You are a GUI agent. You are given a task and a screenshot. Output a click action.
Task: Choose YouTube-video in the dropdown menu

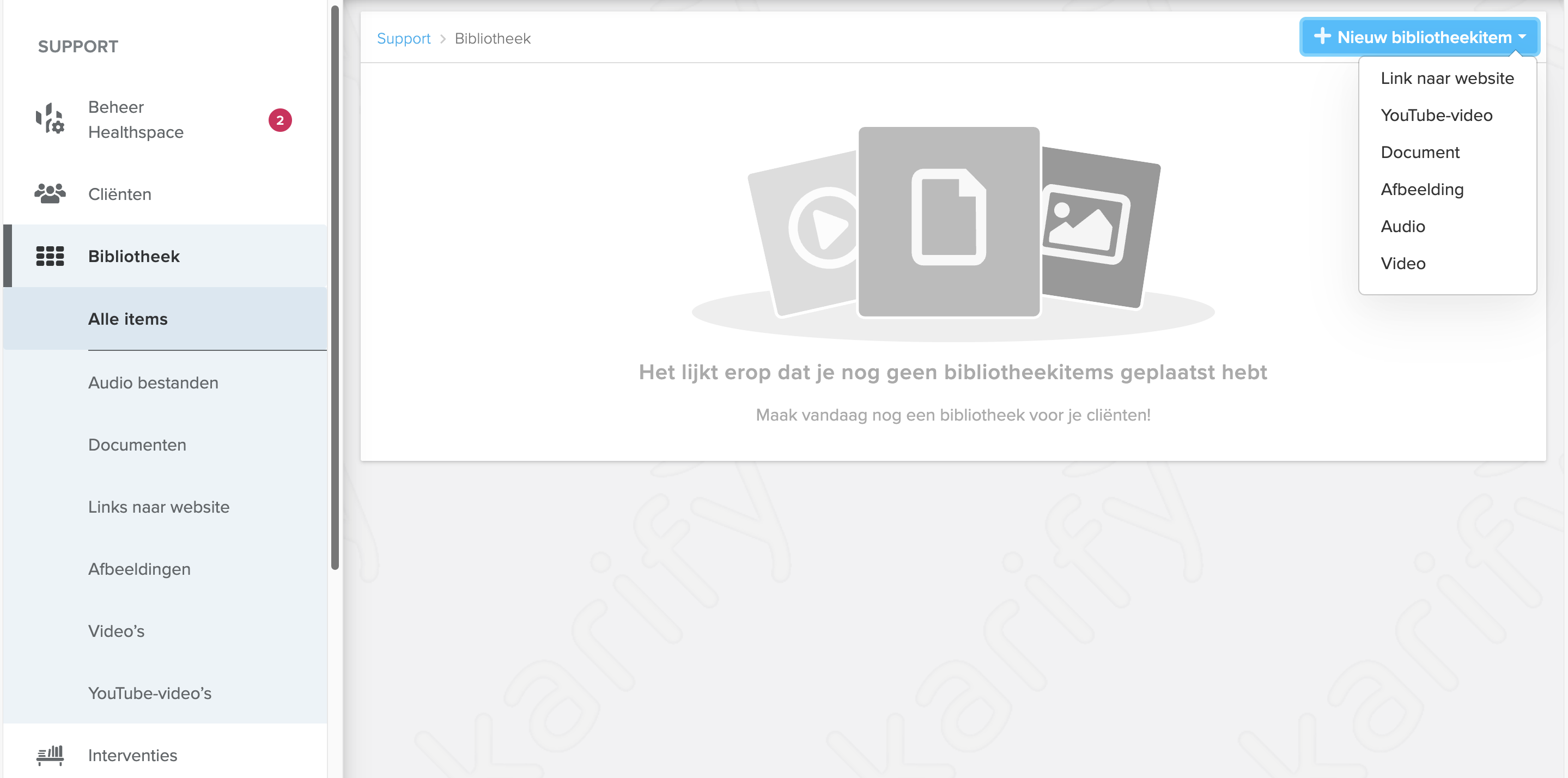(x=1447, y=116)
